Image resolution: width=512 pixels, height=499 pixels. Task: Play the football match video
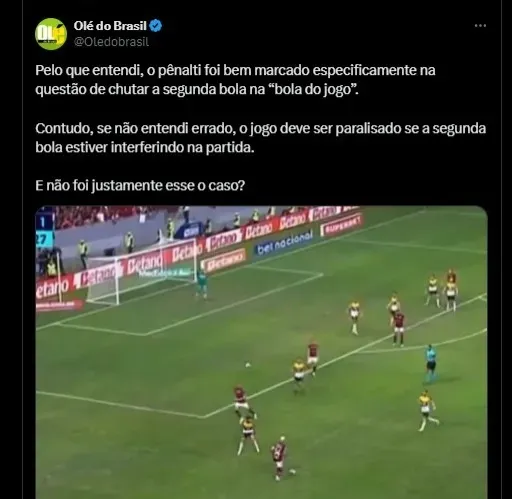261,352
